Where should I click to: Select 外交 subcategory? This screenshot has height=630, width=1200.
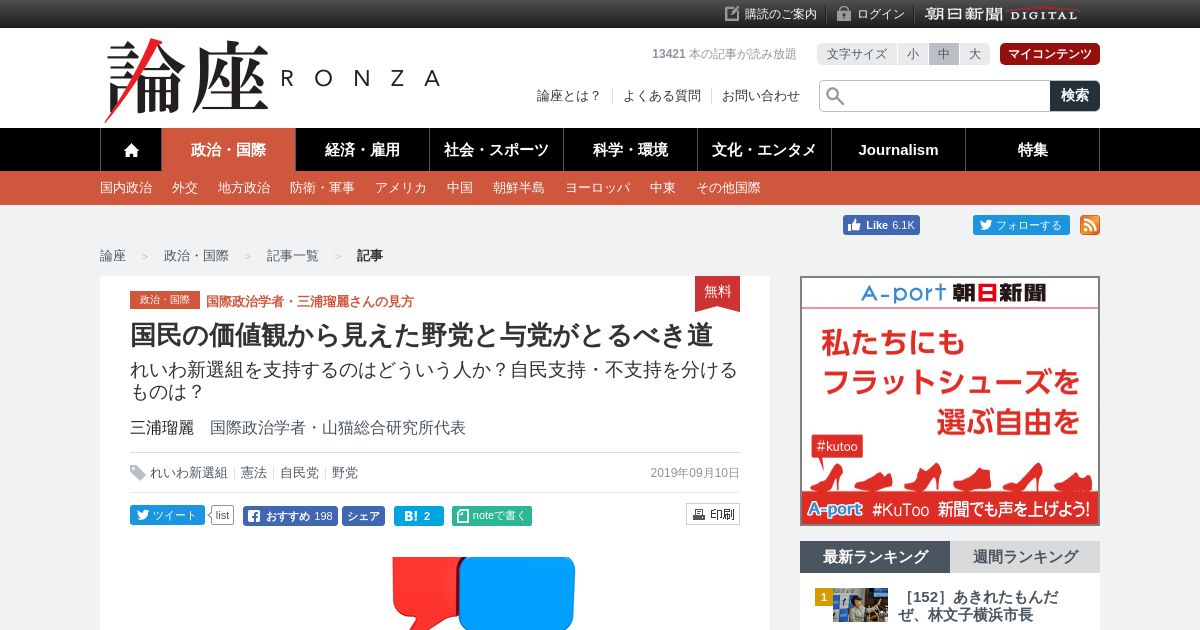185,188
